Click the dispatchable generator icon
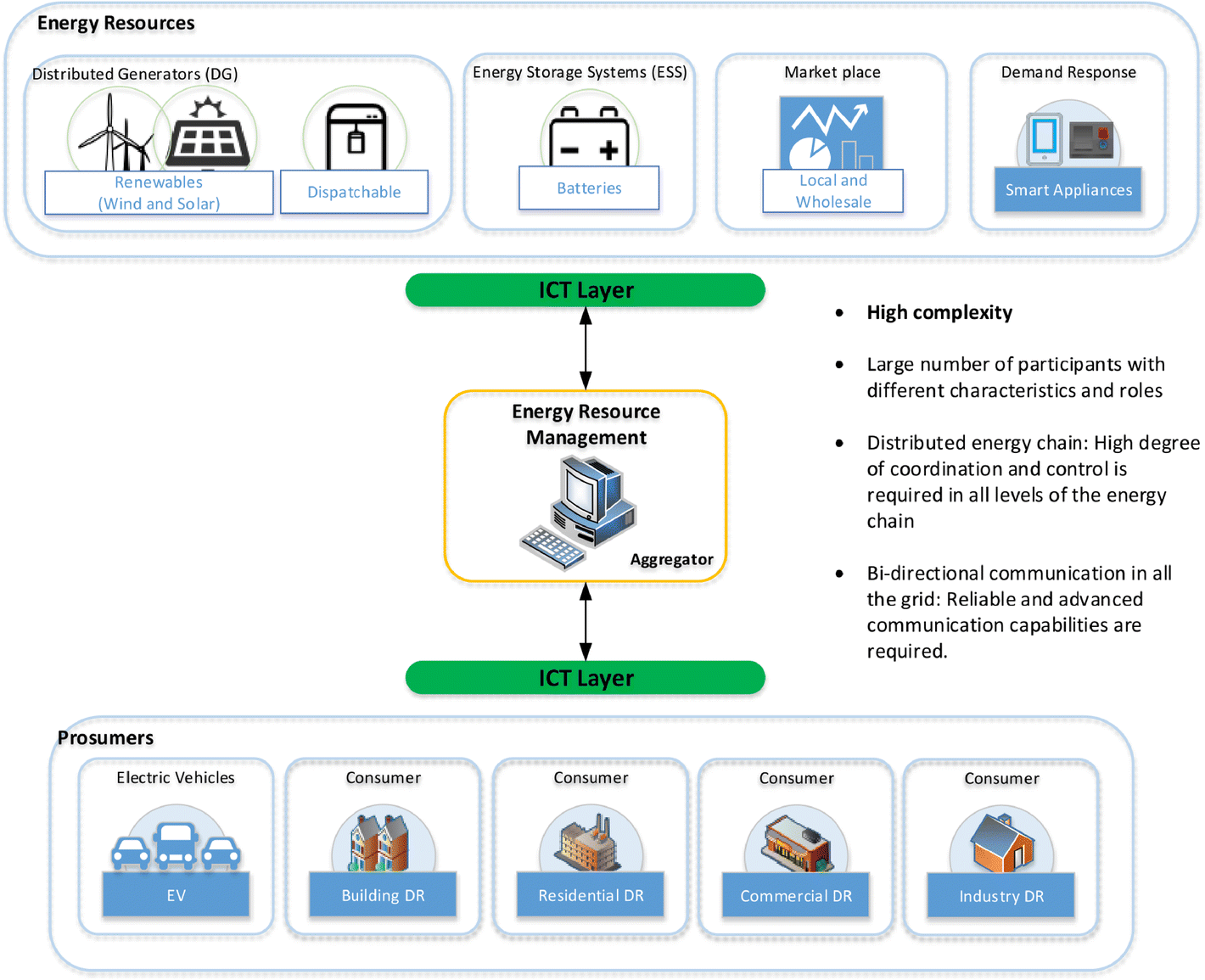This screenshot has width=1205, height=980. coord(356,137)
